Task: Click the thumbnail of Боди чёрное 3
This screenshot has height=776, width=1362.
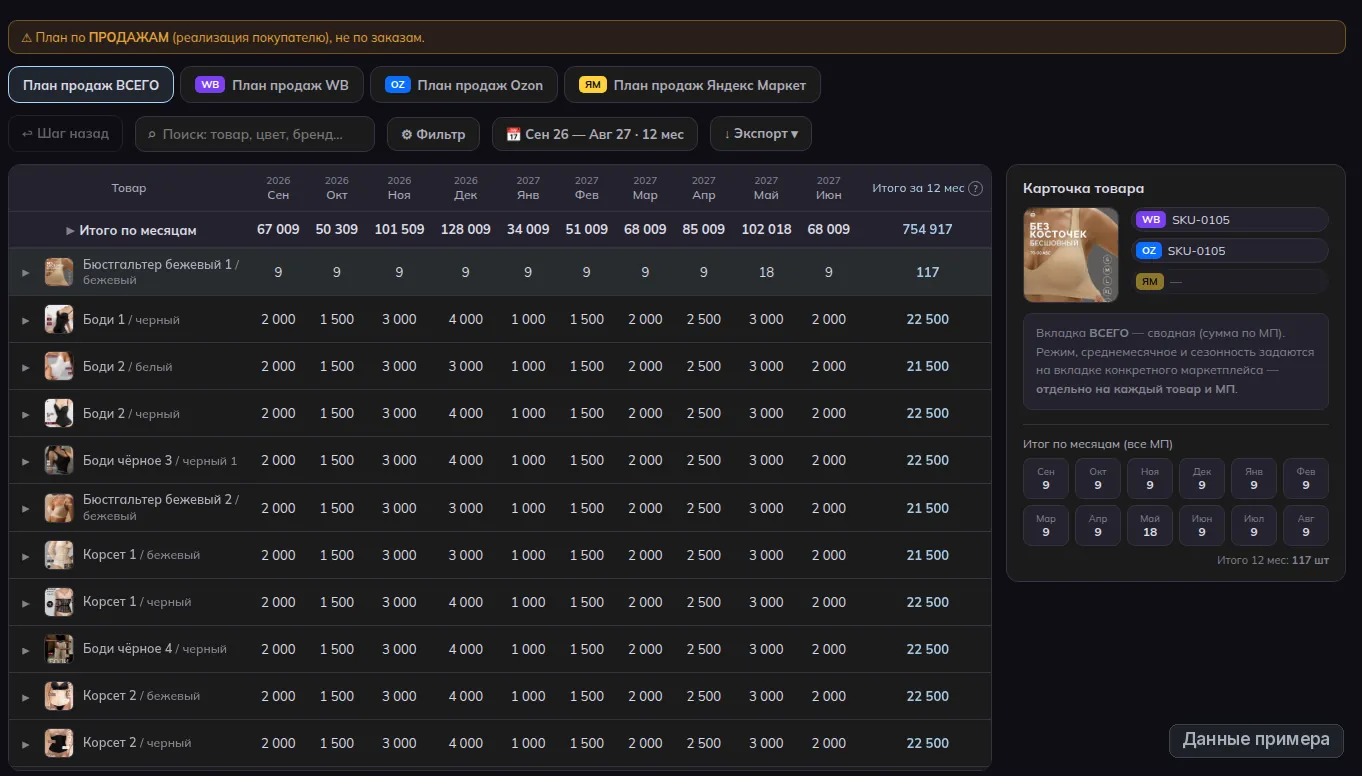Action: [x=59, y=461]
